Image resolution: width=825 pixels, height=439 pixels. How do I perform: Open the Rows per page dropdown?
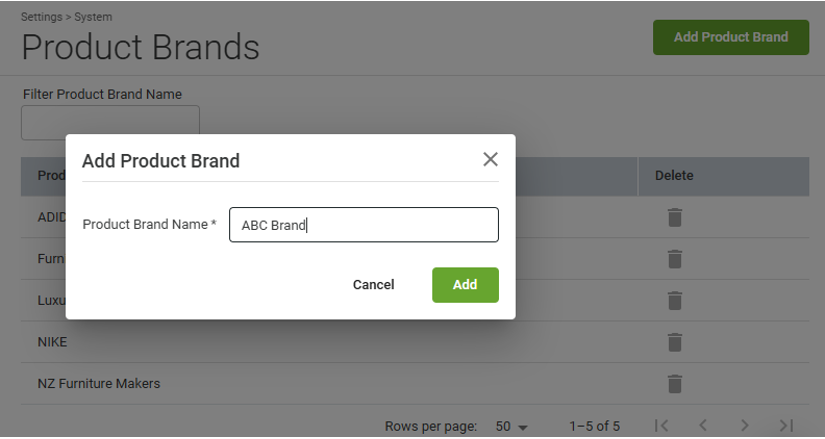point(511,427)
